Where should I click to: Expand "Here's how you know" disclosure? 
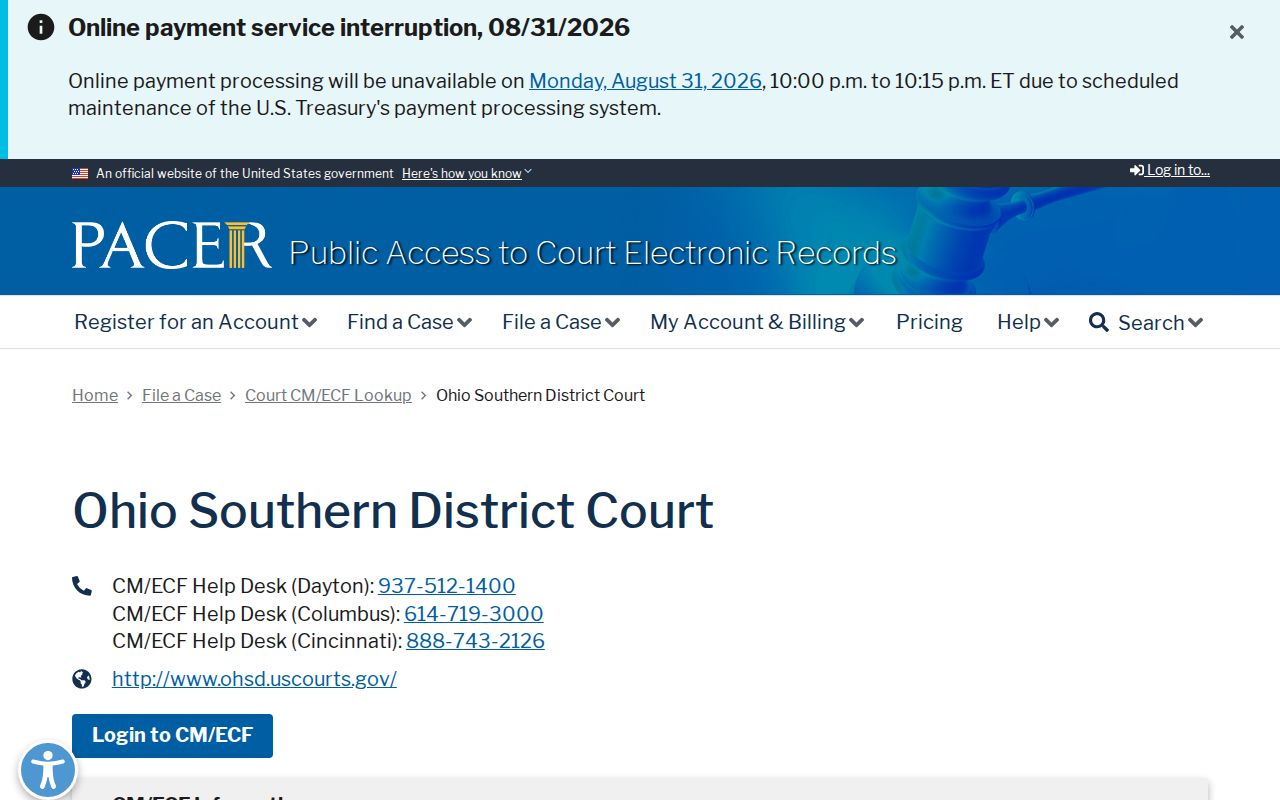click(467, 173)
